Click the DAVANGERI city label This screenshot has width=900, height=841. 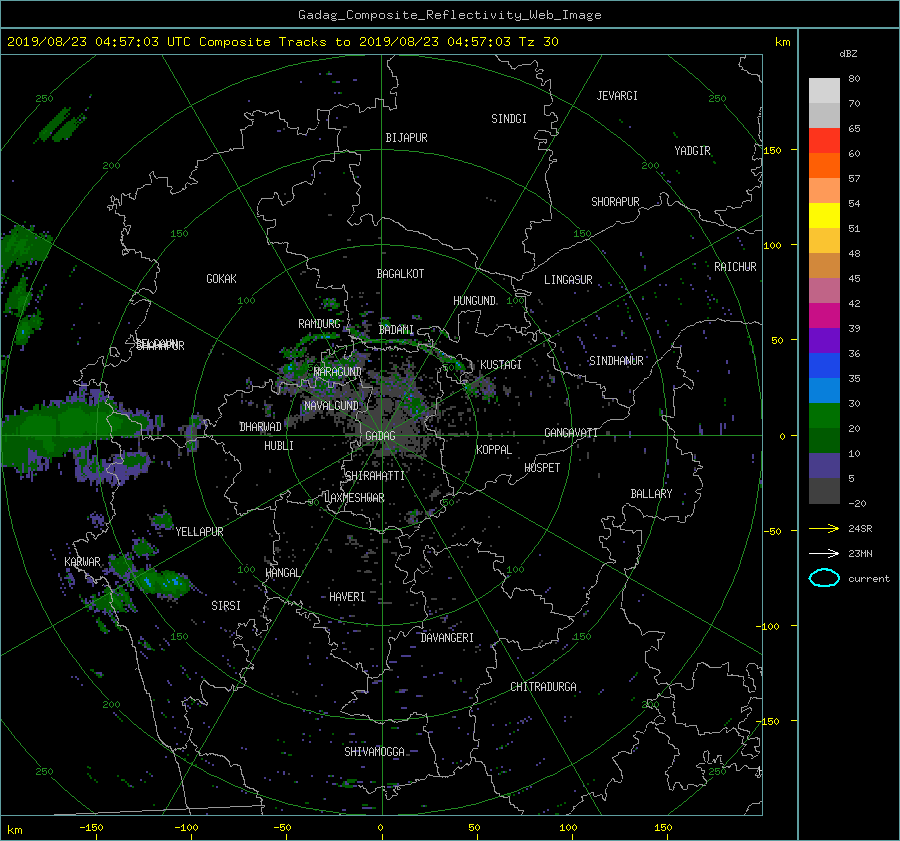pyautogui.click(x=447, y=638)
